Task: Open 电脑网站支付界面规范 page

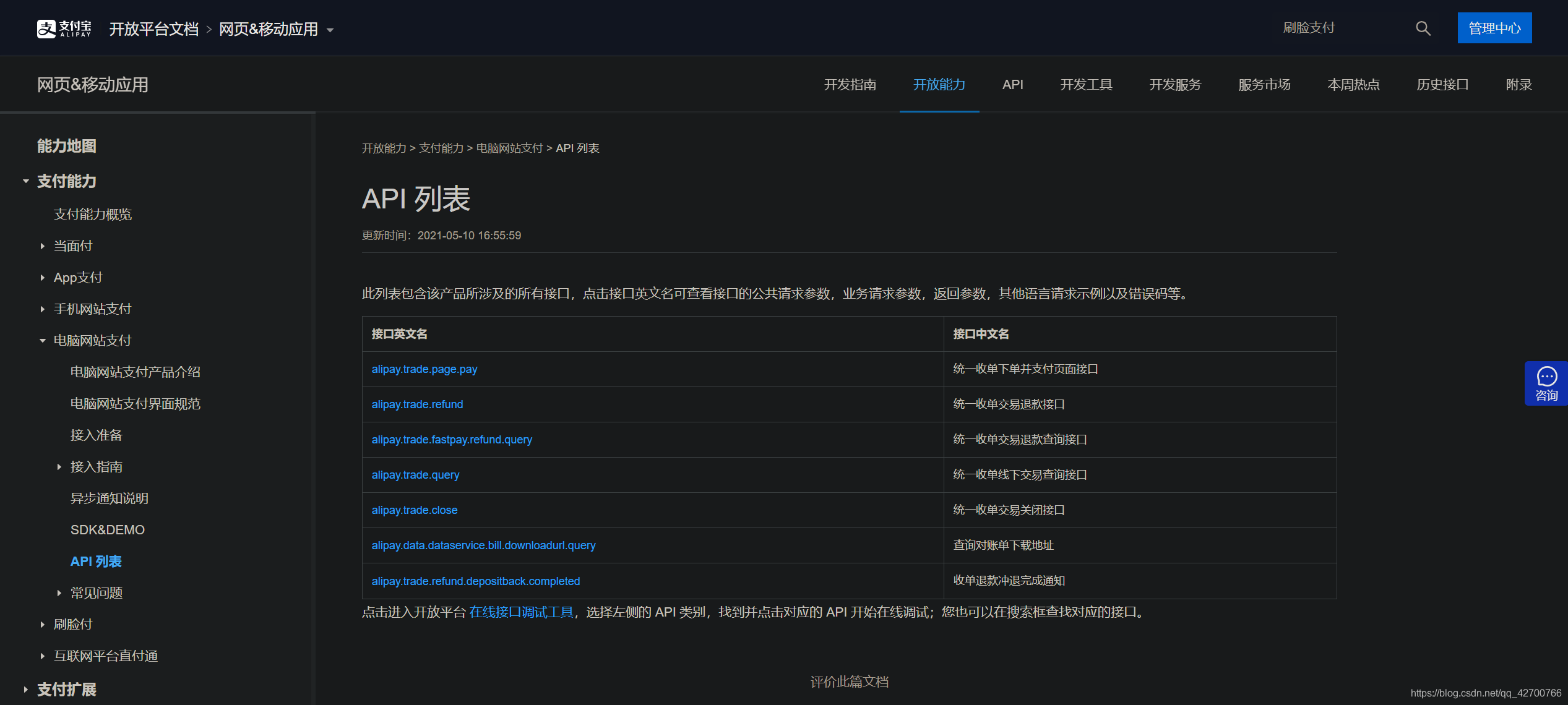Action: tap(136, 404)
